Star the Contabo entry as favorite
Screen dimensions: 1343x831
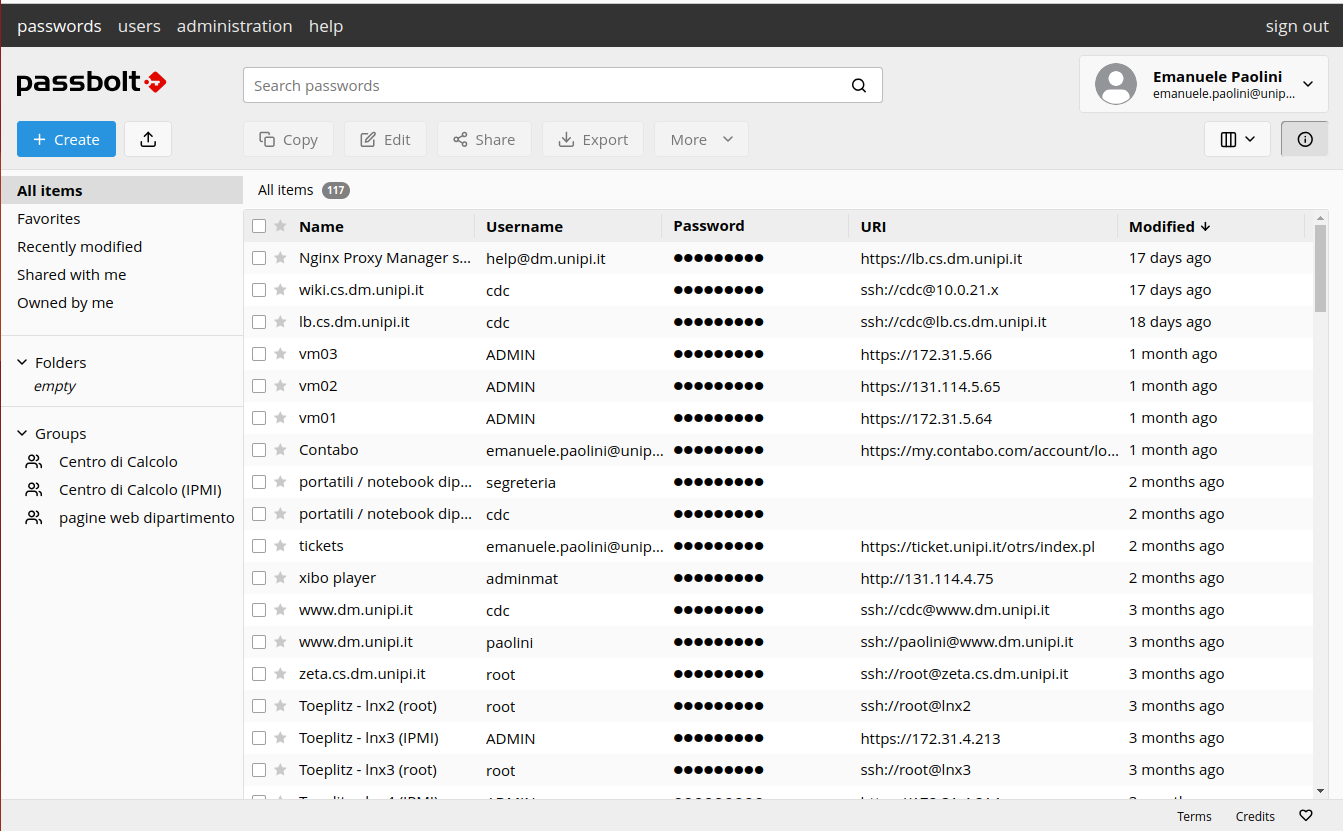tap(280, 450)
